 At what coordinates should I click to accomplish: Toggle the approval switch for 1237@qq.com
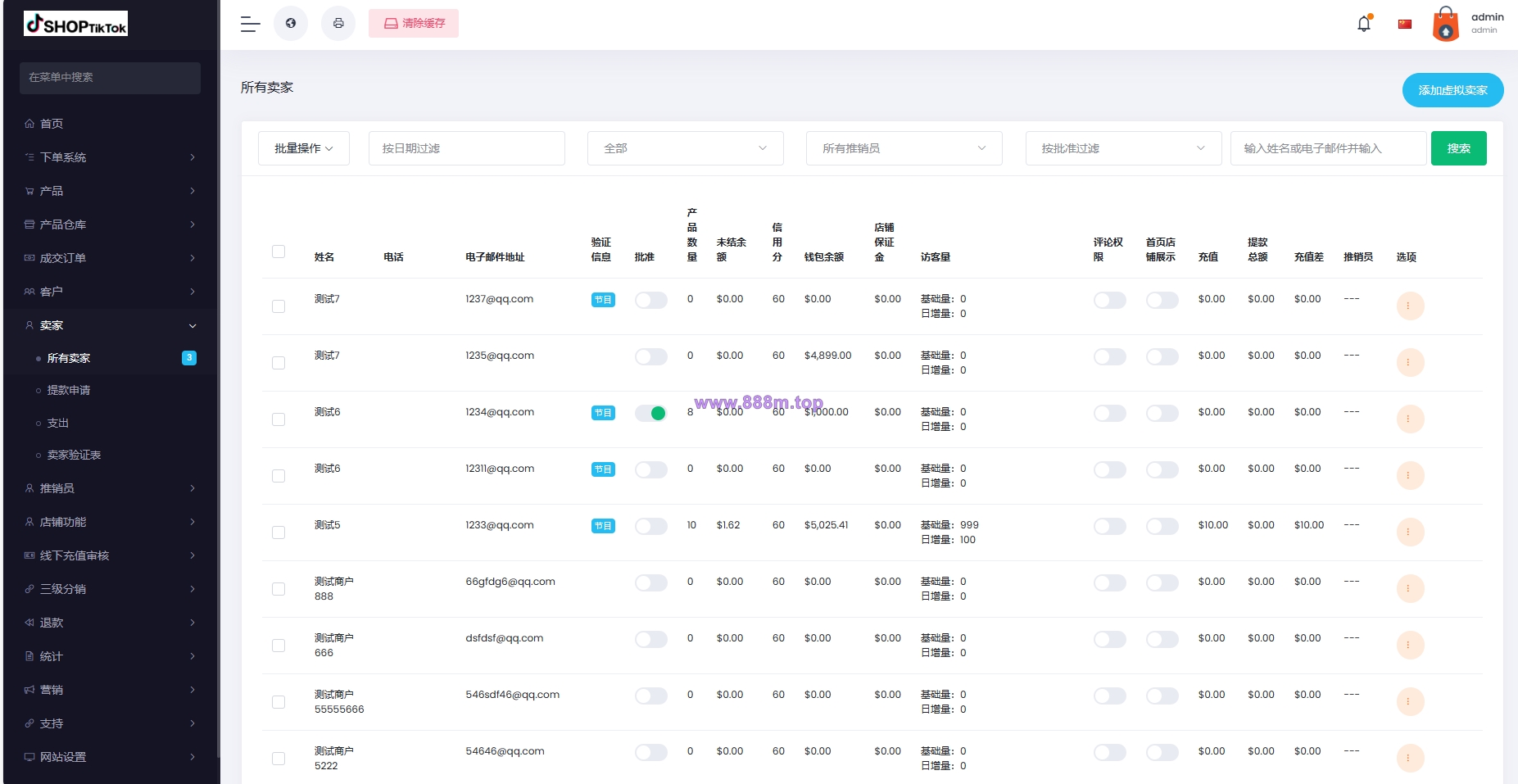pyautogui.click(x=651, y=301)
